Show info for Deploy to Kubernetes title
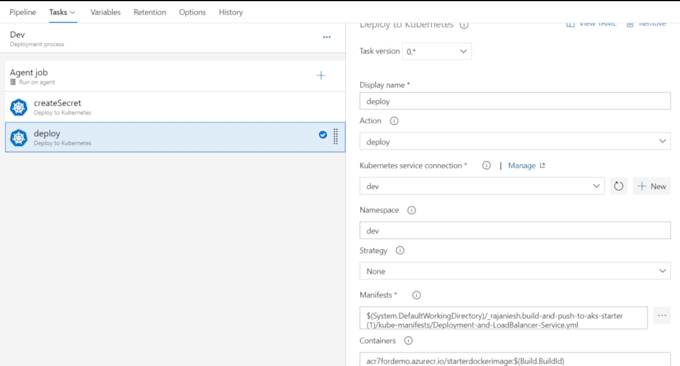Screen dimensions: 680x366 [x=464, y=25]
